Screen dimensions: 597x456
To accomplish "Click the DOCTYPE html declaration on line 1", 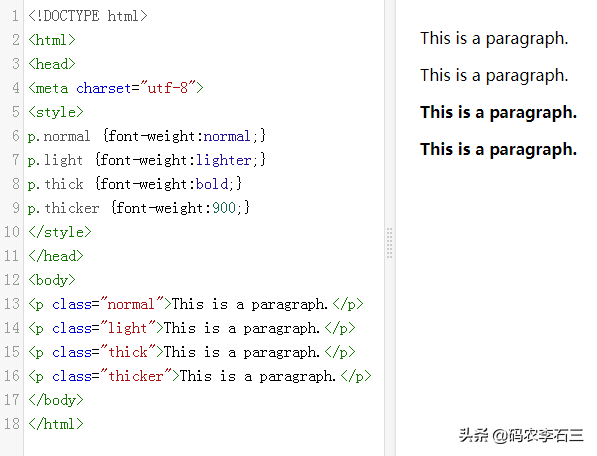I will (x=88, y=16).
